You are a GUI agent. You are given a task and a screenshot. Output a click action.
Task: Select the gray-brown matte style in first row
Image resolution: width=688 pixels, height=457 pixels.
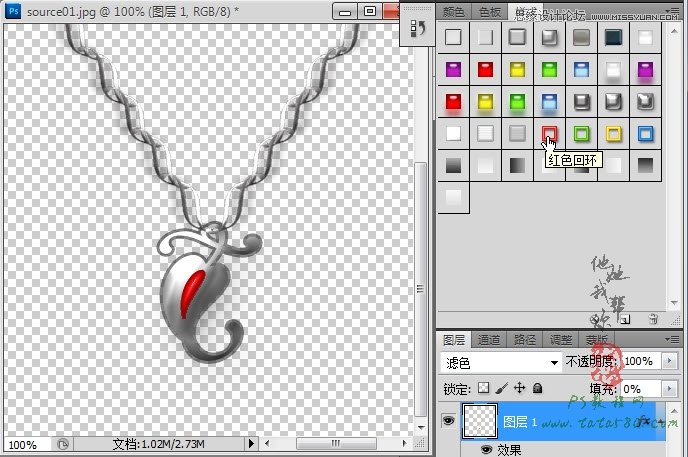pyautogui.click(x=581, y=37)
